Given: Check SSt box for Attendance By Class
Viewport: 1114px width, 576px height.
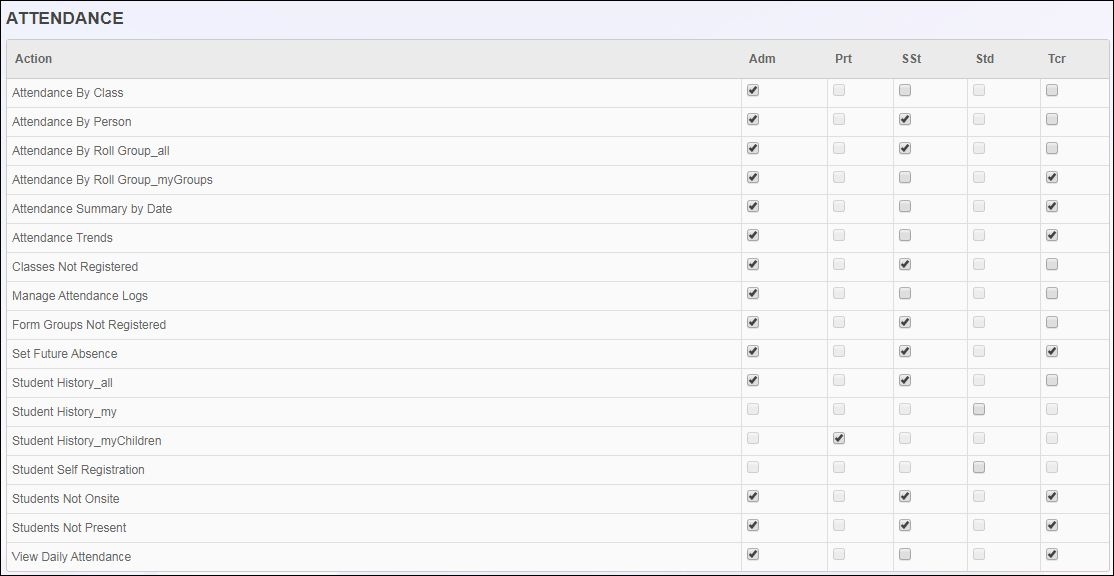Looking at the screenshot, I should click(904, 90).
